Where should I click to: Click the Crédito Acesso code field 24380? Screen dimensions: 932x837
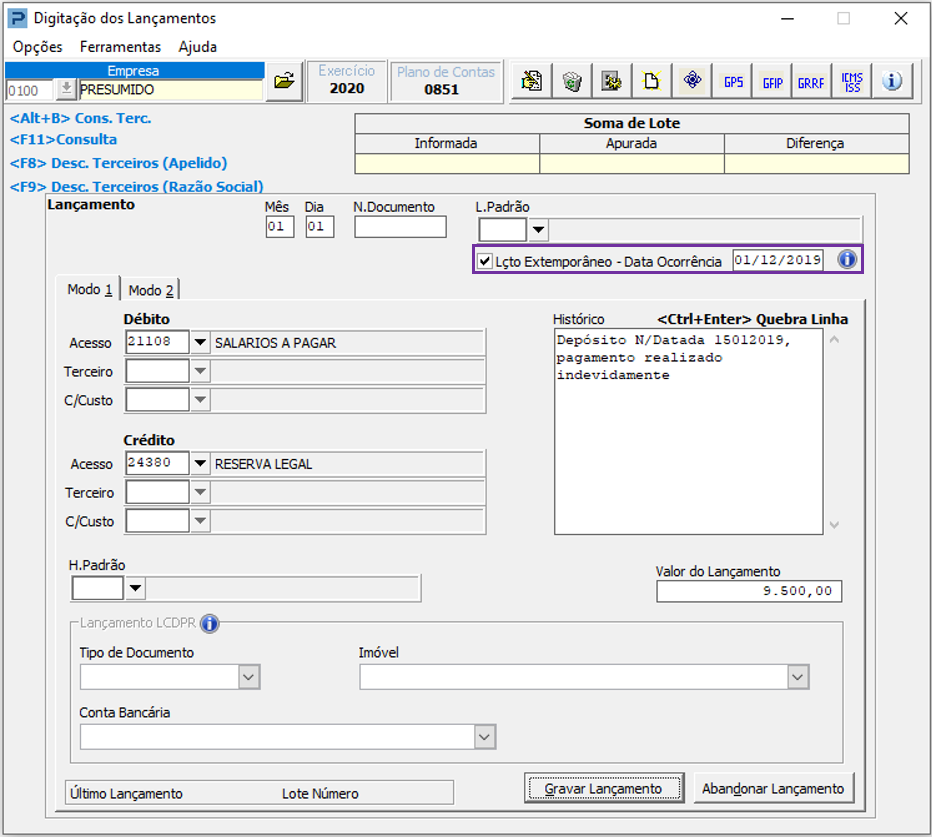(x=158, y=462)
